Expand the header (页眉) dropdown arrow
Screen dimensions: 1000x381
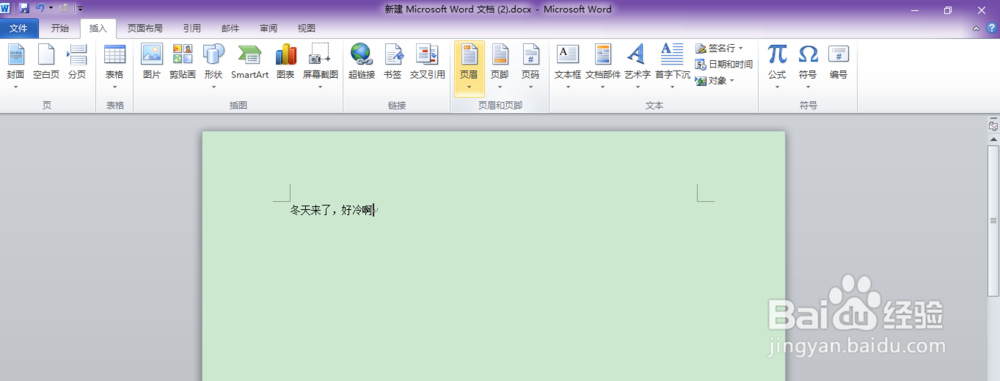(x=469, y=87)
